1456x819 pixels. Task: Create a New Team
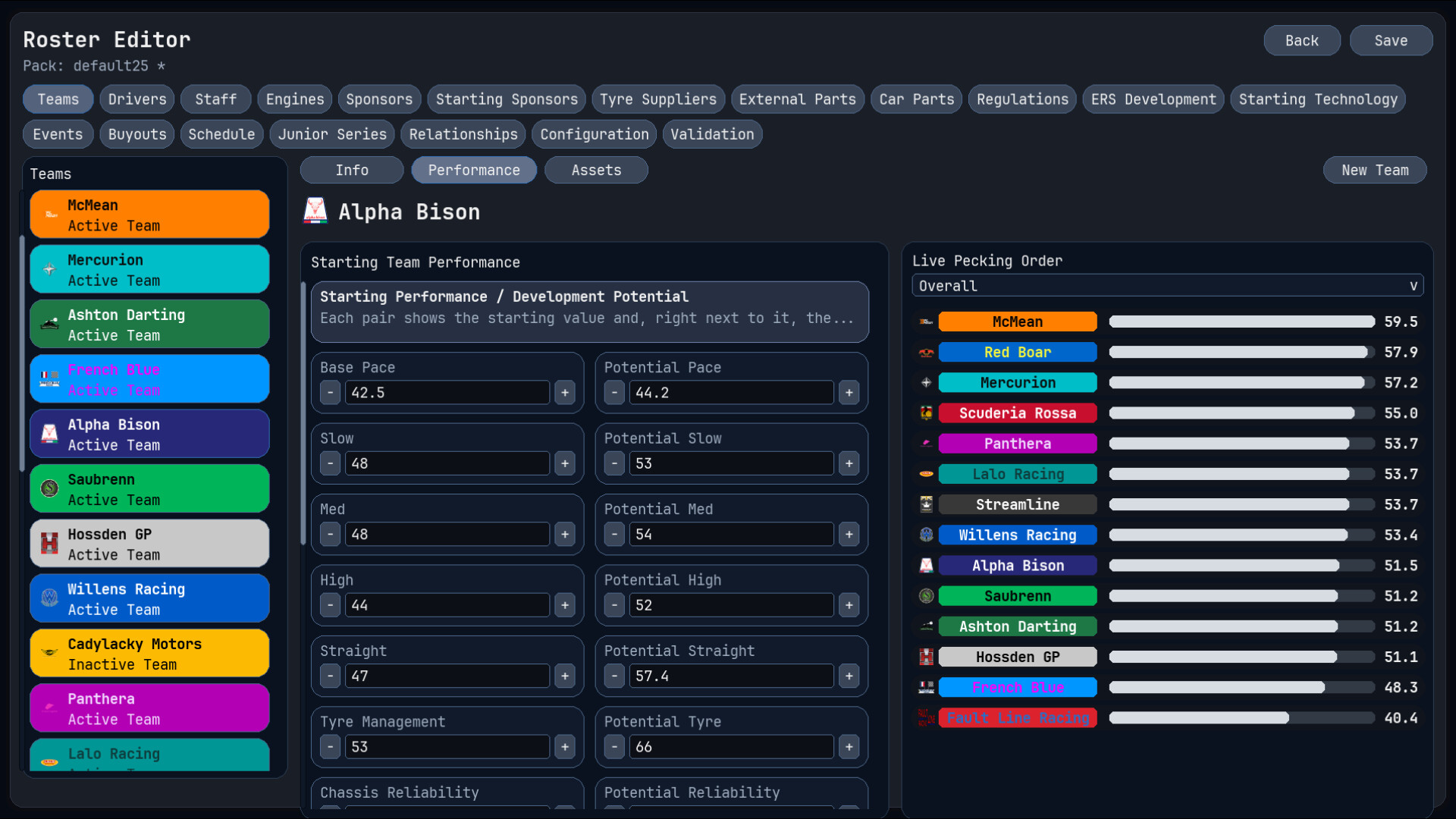[x=1374, y=170]
